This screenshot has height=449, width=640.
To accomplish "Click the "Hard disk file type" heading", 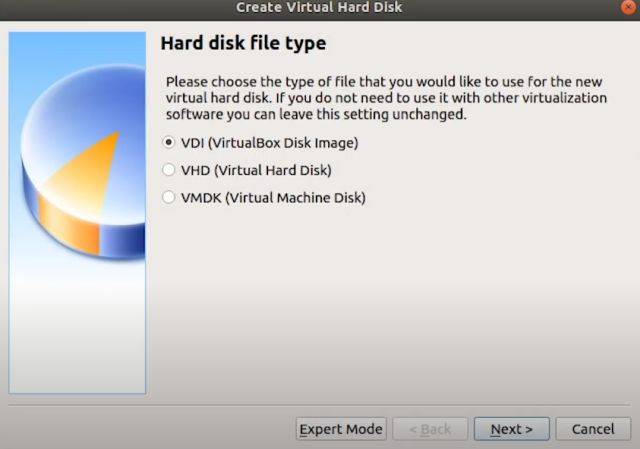I will (x=243, y=44).
